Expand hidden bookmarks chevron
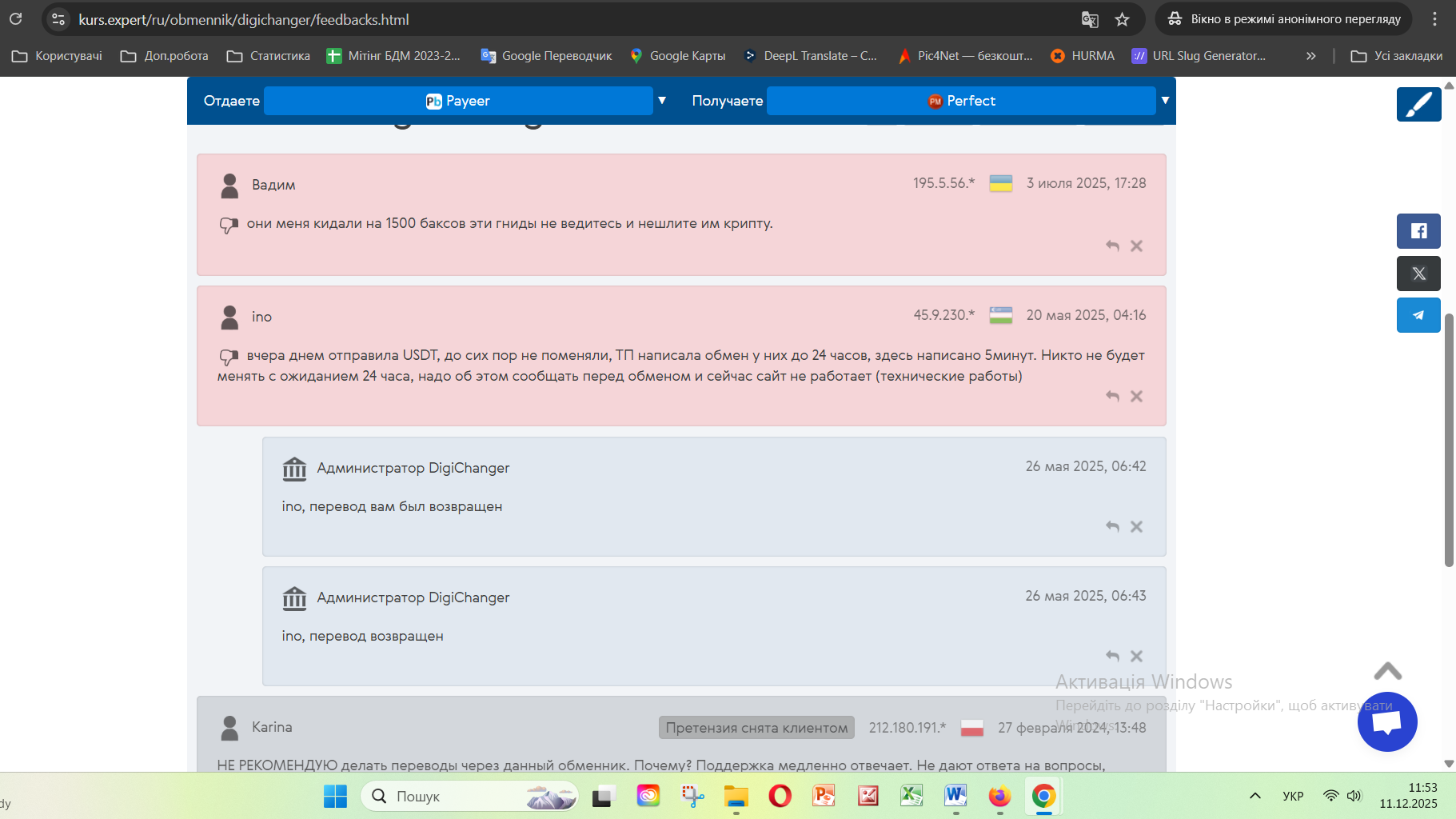The image size is (1456, 819). click(x=1310, y=56)
